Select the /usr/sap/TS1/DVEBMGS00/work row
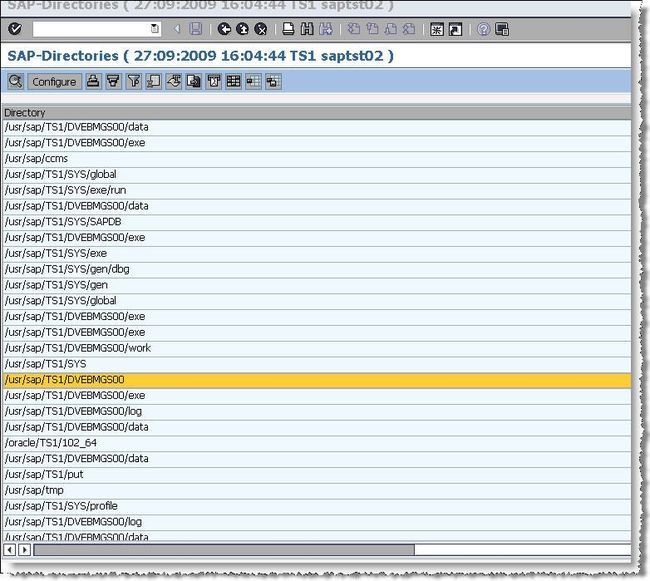Screen dimensions: 650x581 (317, 348)
